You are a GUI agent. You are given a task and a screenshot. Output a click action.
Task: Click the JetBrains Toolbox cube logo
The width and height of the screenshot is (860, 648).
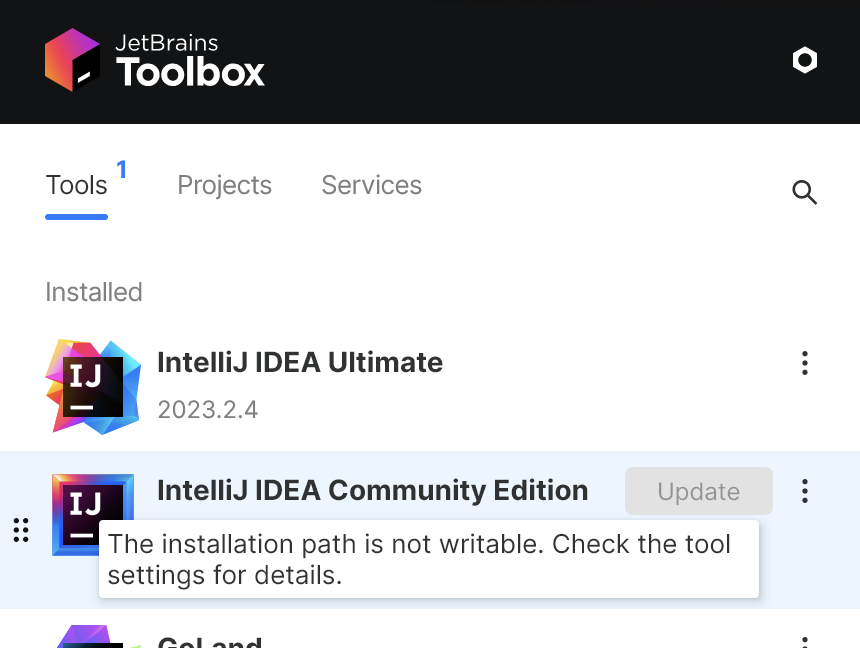pyautogui.click(x=73, y=60)
